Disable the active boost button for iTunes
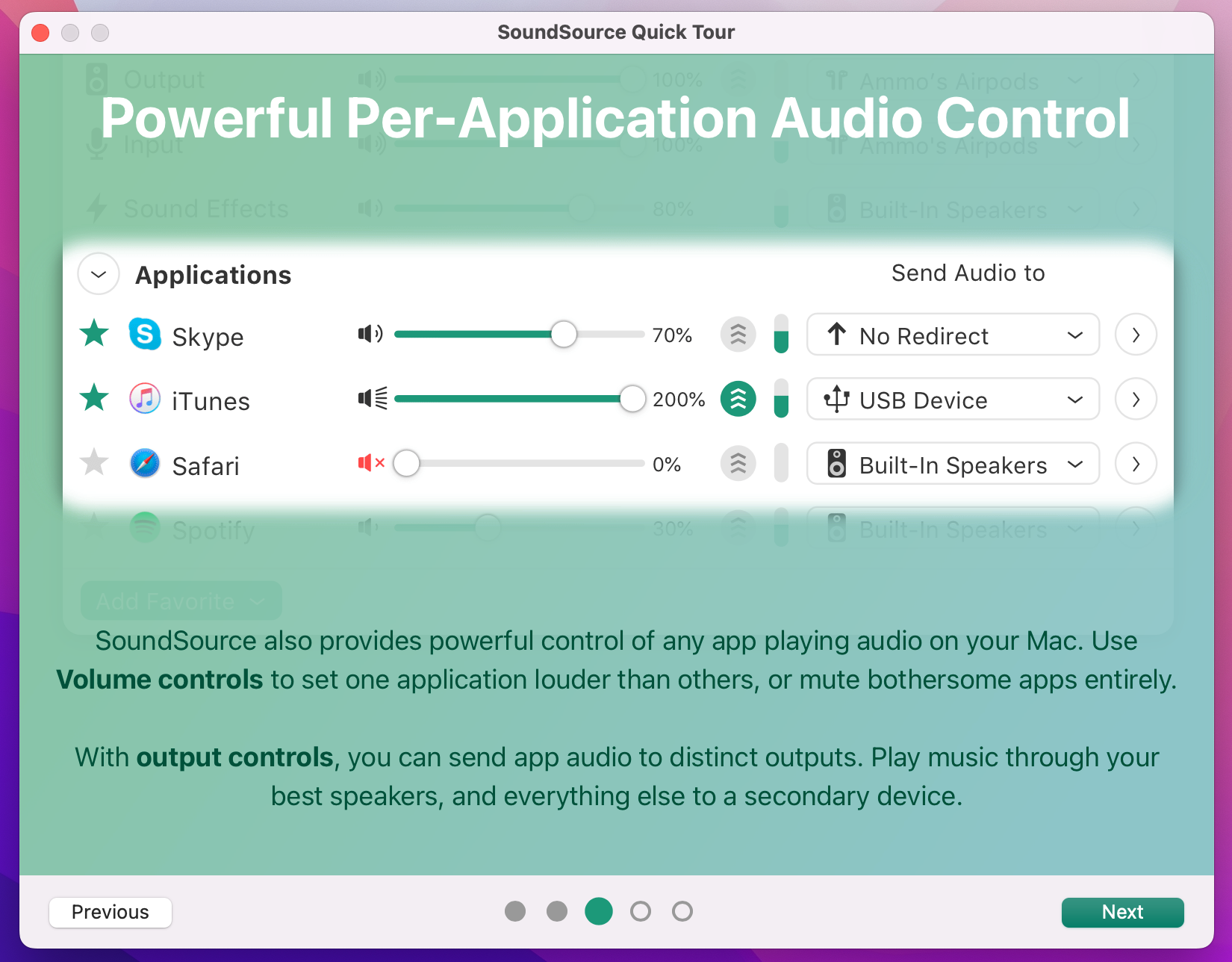Screen dimensions: 1232x962 [738, 399]
